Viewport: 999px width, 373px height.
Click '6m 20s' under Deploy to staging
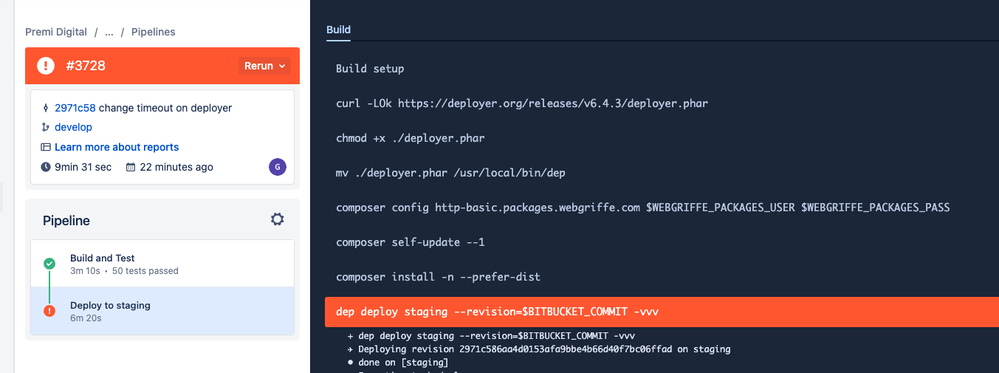point(86,318)
